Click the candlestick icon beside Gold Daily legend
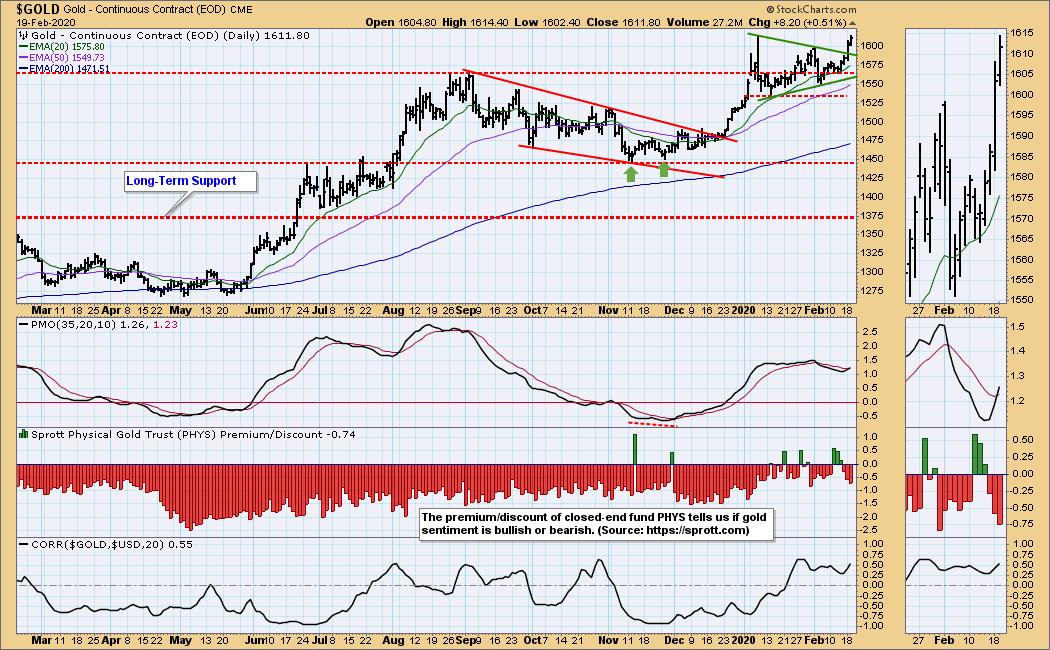Image resolution: width=1050 pixels, height=650 pixels. [23, 35]
